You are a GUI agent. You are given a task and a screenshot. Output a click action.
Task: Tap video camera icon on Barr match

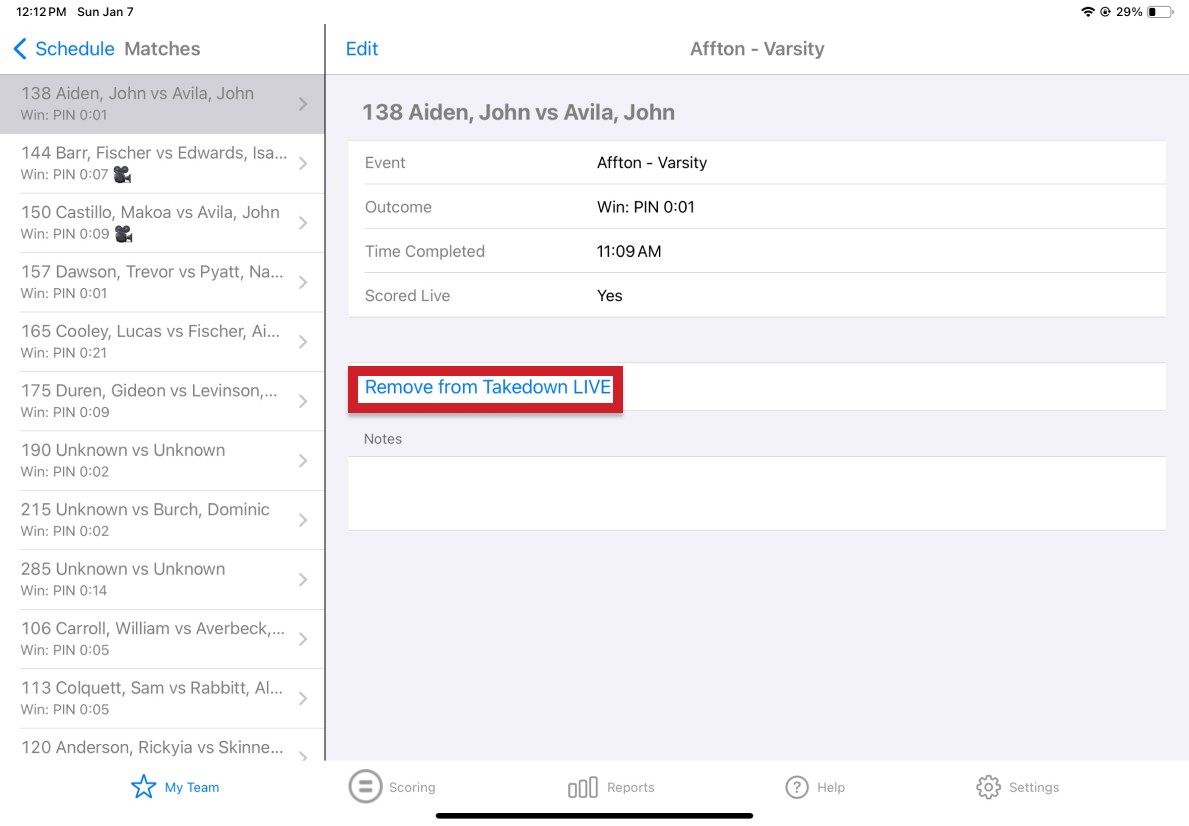point(123,175)
